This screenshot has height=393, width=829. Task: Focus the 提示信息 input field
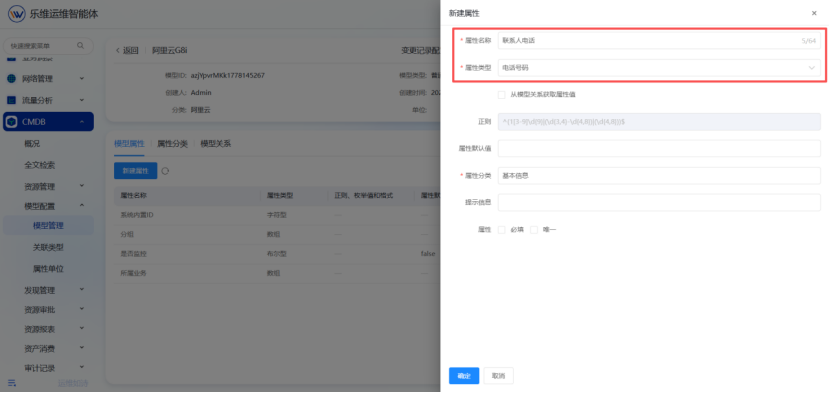pos(659,203)
